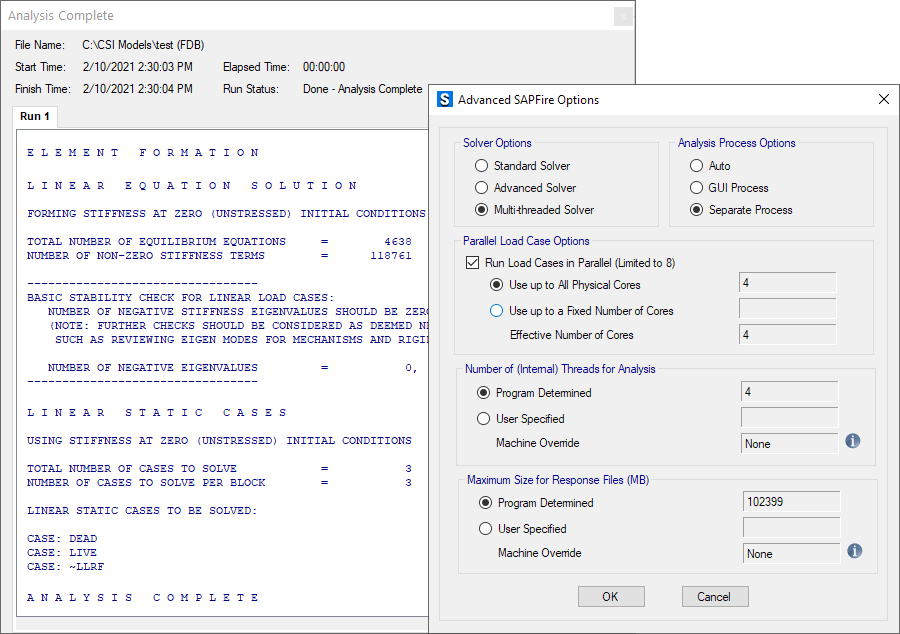Select Multi-threaded Solver option
The height and width of the screenshot is (634, 900).
click(x=482, y=210)
